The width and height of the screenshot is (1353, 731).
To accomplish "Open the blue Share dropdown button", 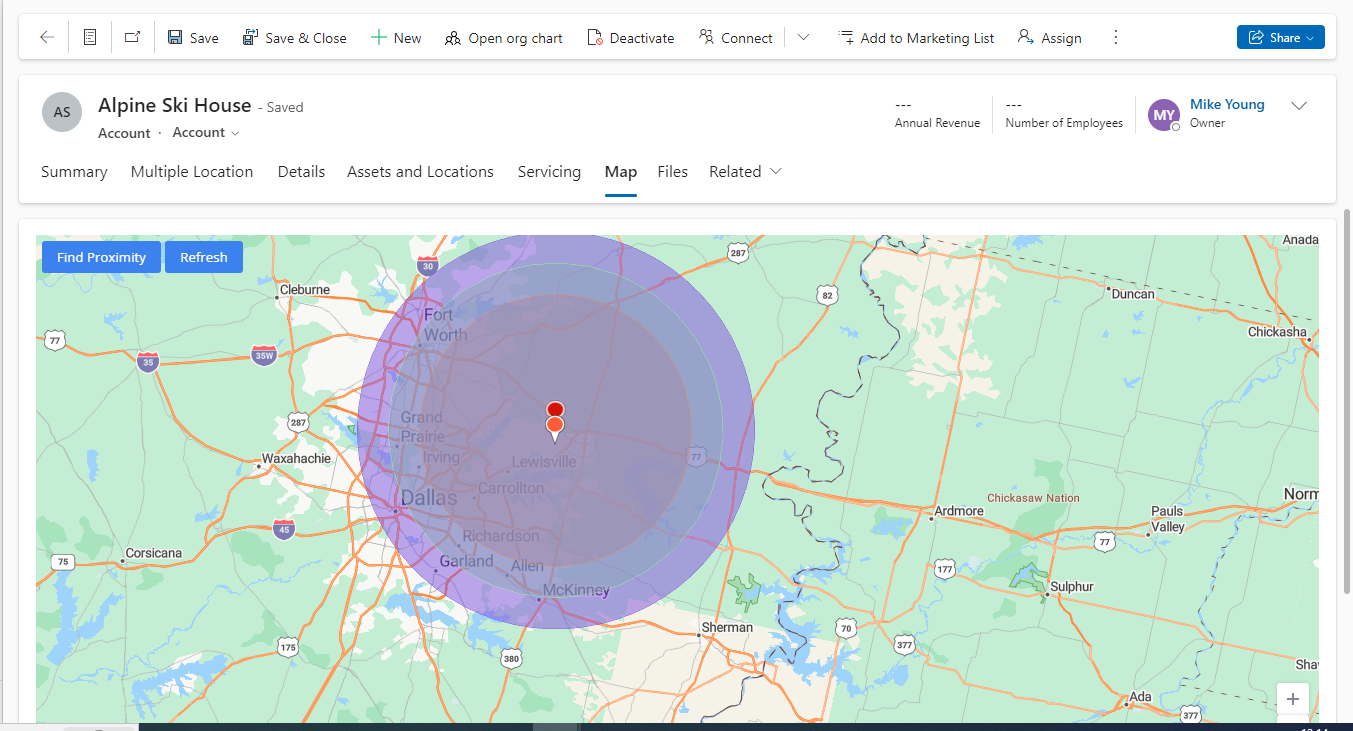I will point(1281,38).
